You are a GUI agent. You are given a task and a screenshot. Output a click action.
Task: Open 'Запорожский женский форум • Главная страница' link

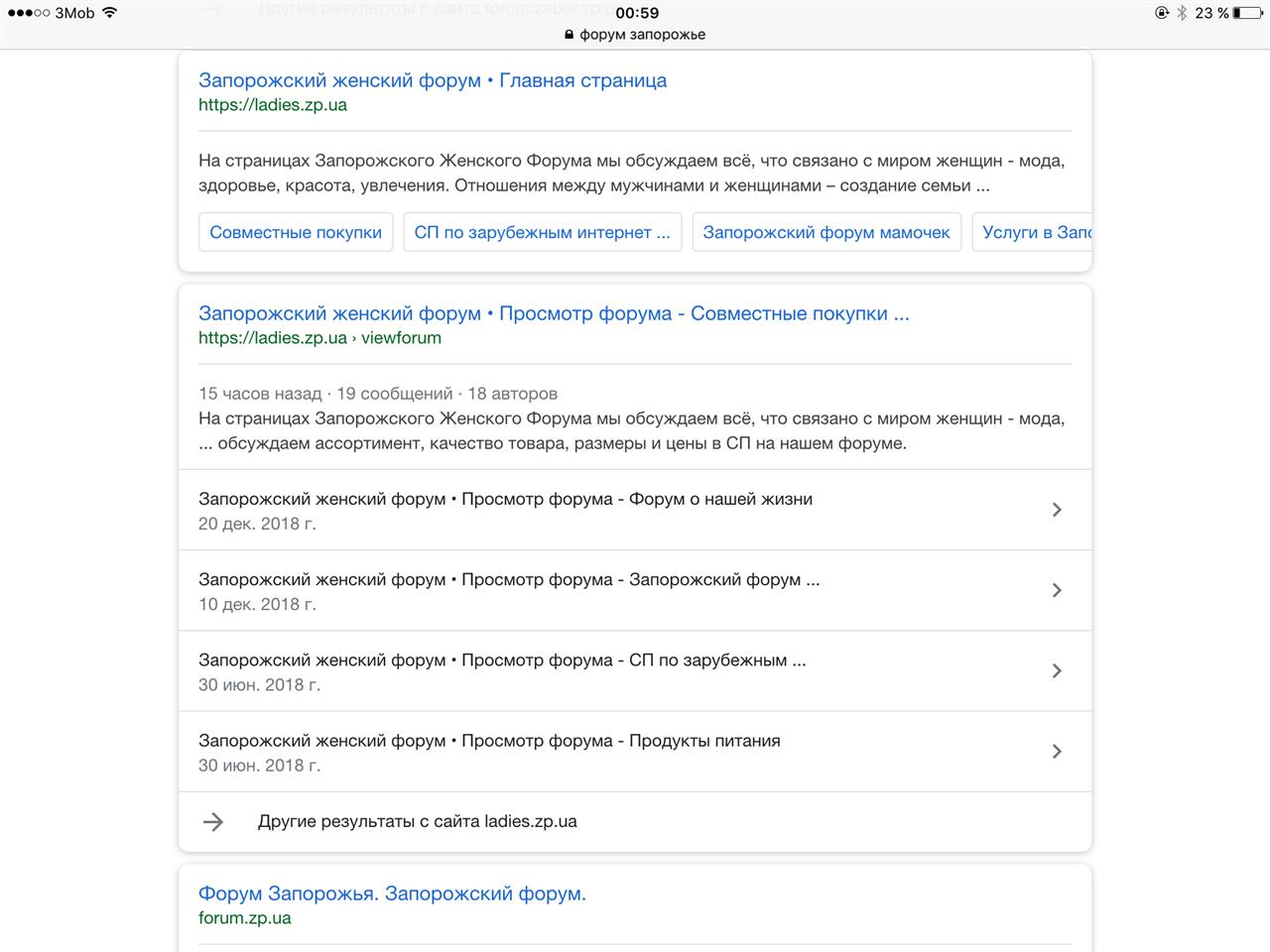click(x=433, y=80)
